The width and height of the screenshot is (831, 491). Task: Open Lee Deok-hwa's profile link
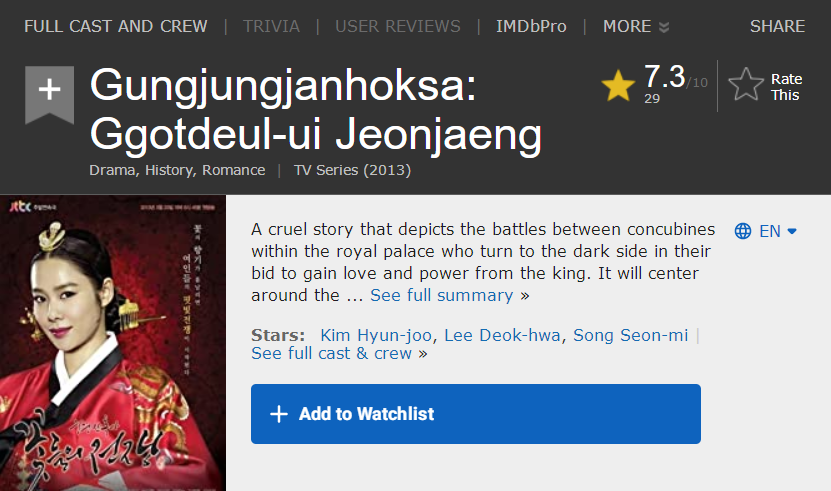tap(503, 335)
